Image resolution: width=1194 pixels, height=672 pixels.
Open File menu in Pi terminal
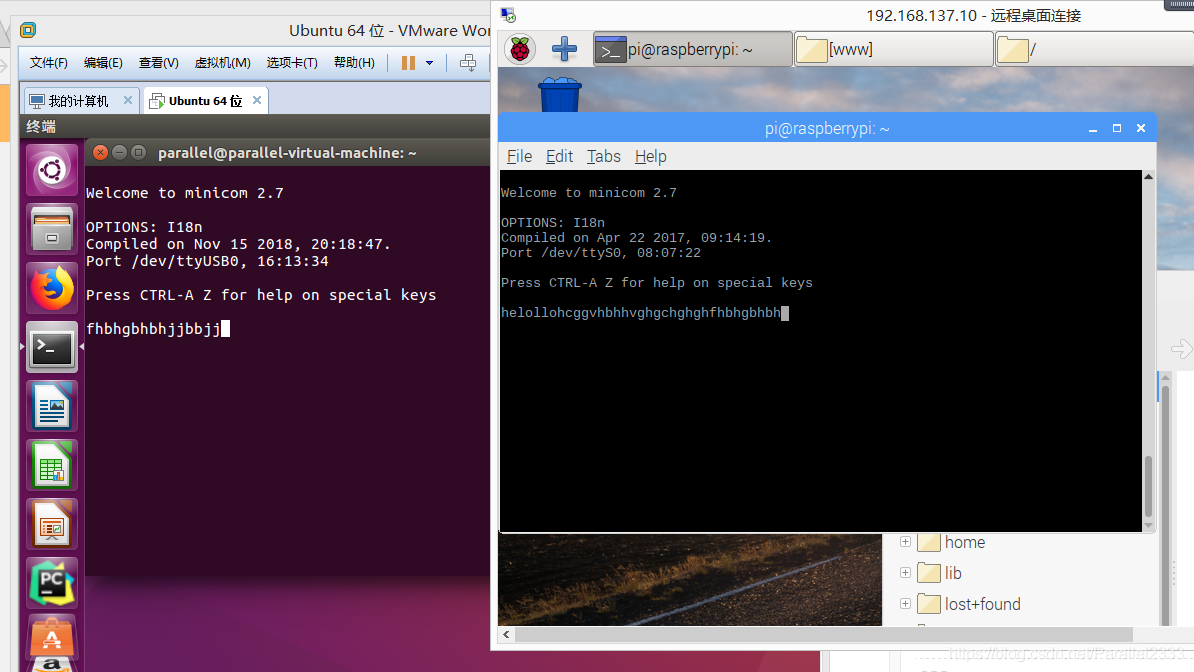pos(519,156)
